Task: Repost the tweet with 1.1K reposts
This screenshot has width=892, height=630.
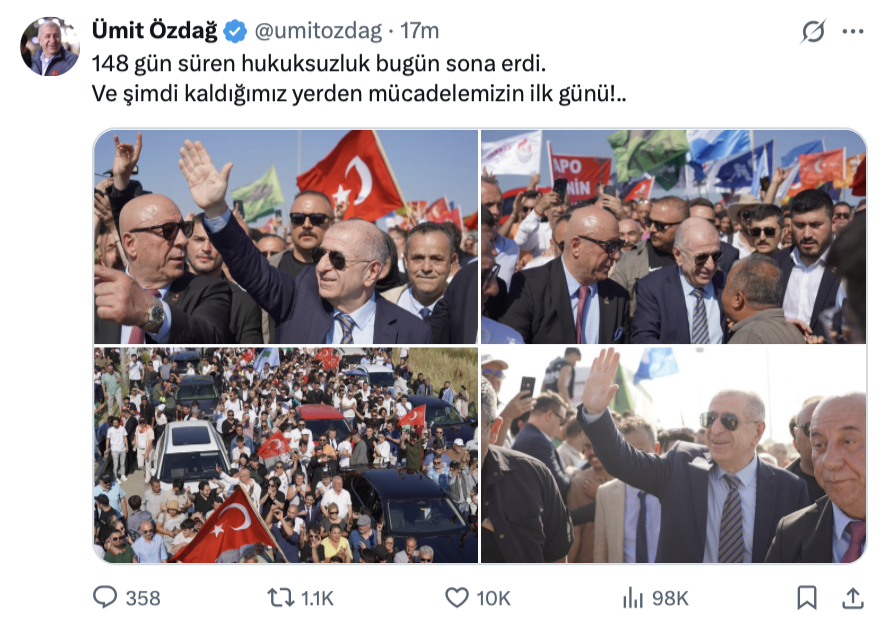Action: (280, 598)
